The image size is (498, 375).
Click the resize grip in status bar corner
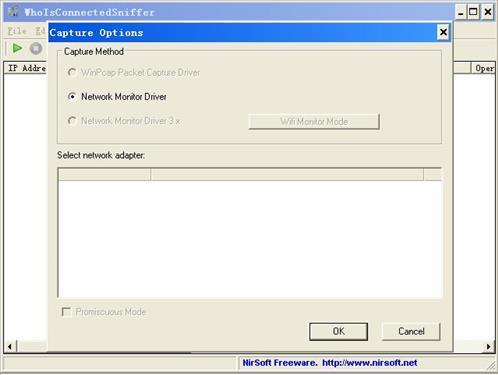[491, 366]
